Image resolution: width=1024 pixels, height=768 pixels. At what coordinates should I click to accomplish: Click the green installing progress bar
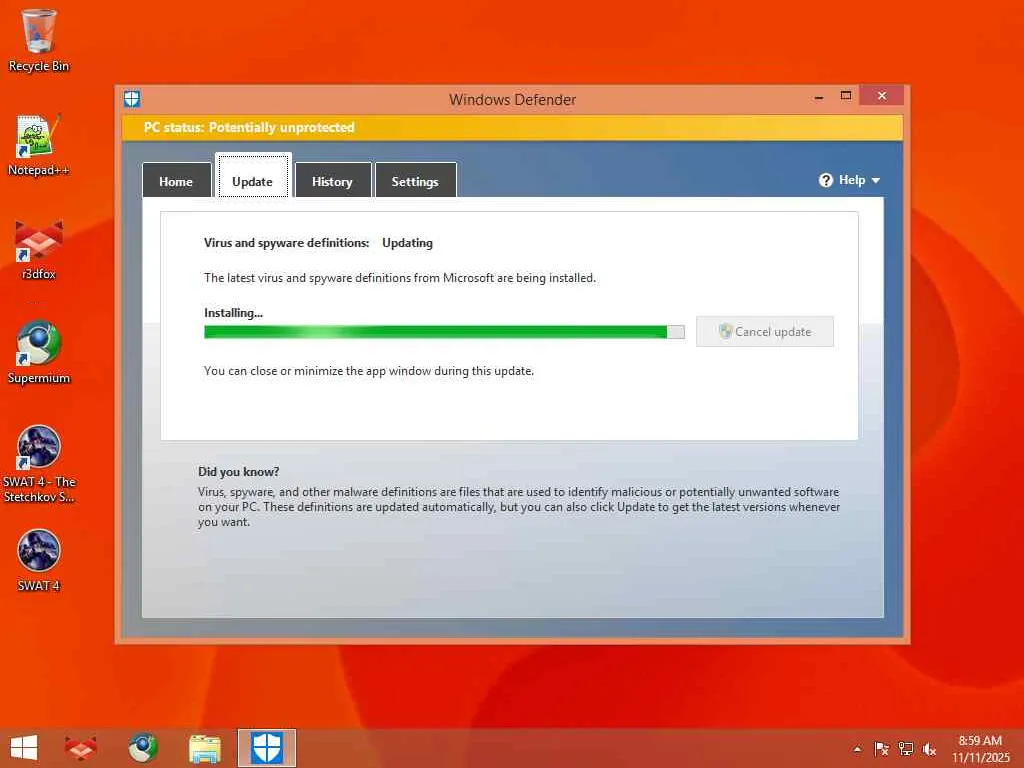(x=444, y=332)
